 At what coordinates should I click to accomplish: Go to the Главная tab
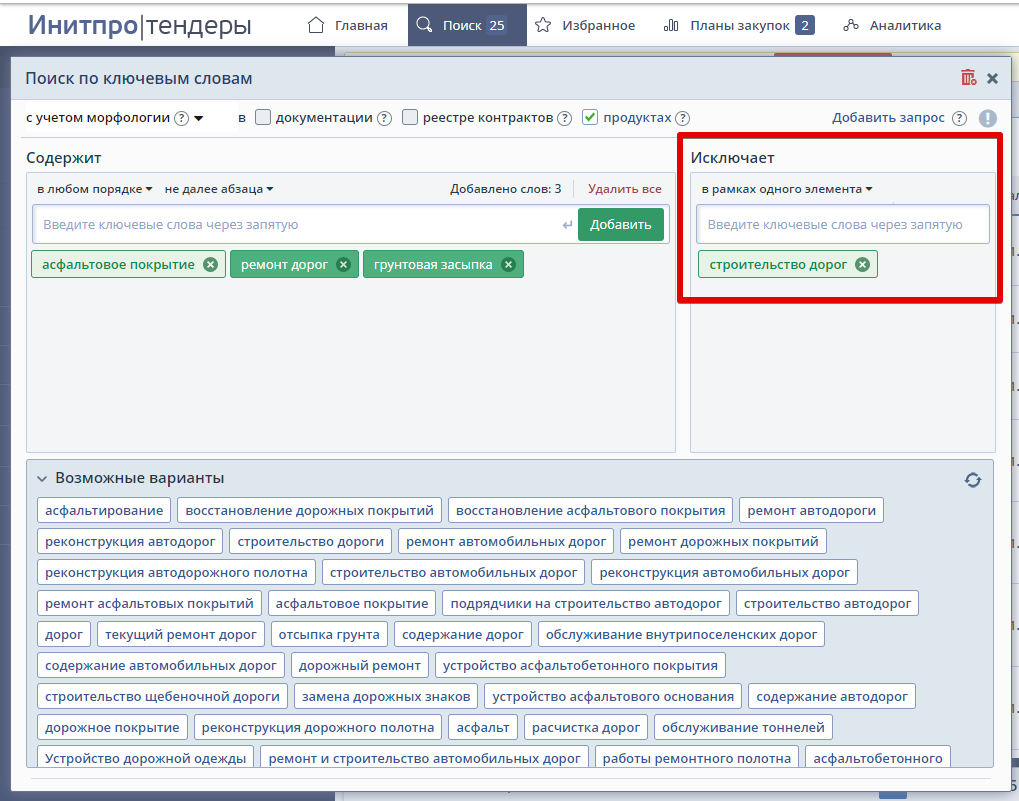point(348,25)
